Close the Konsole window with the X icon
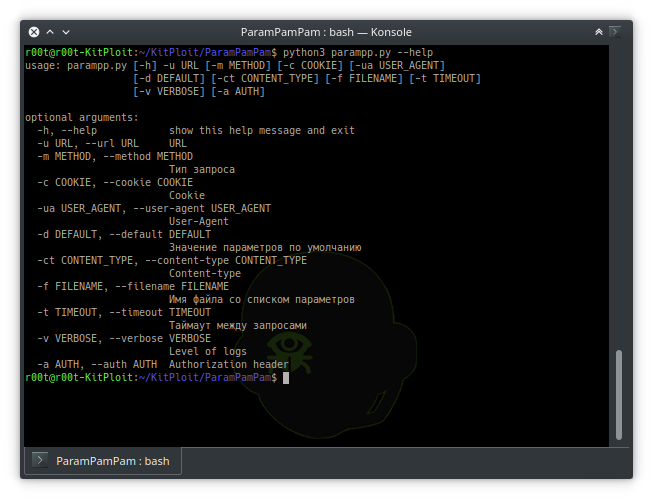This screenshot has height=499, width=653. [x=34, y=32]
